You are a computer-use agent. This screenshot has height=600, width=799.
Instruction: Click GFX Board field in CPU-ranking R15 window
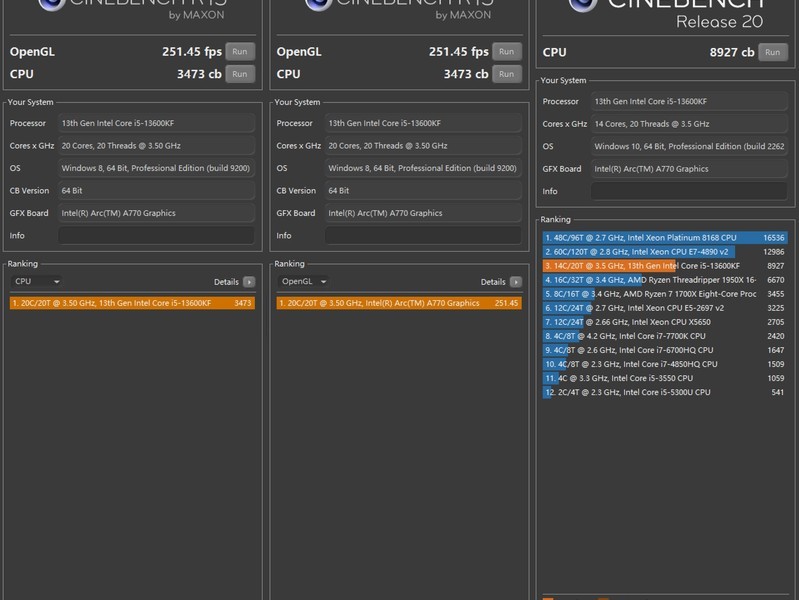click(156, 213)
